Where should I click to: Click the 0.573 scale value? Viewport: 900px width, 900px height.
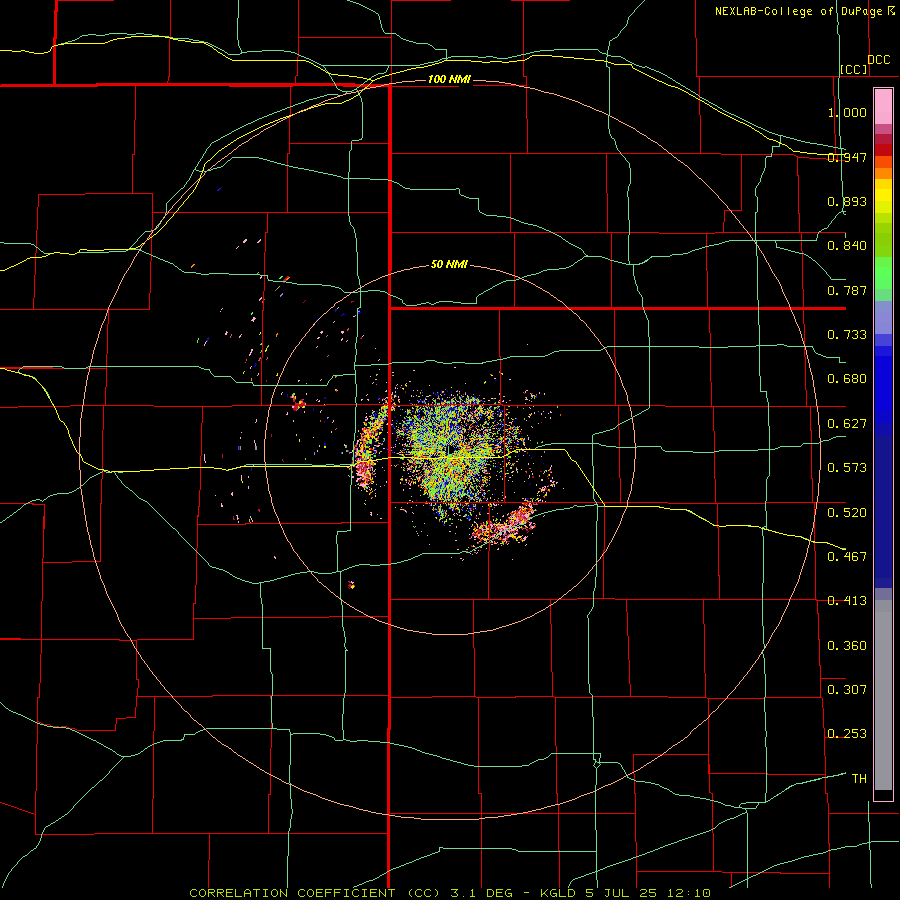click(847, 468)
